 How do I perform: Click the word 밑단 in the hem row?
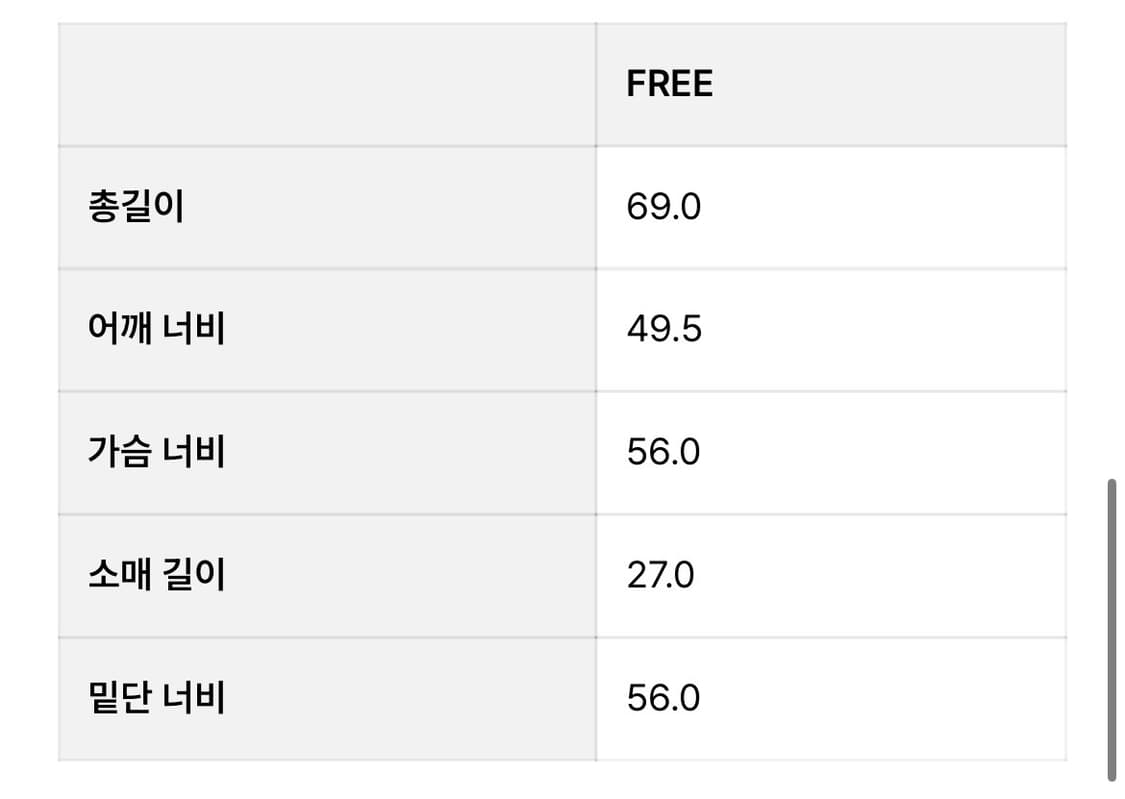(x=119, y=697)
